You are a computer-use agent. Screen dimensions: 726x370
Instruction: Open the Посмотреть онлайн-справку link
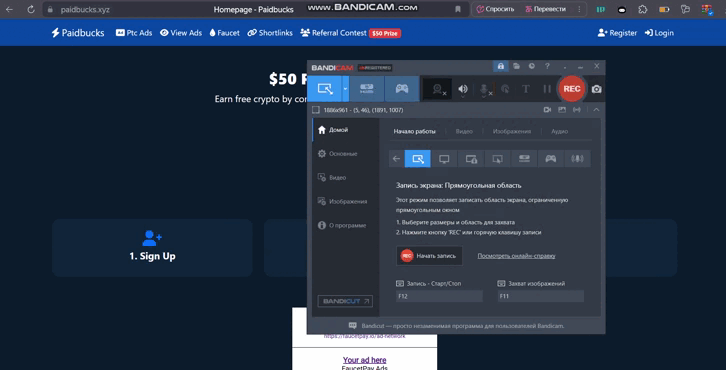click(516, 256)
